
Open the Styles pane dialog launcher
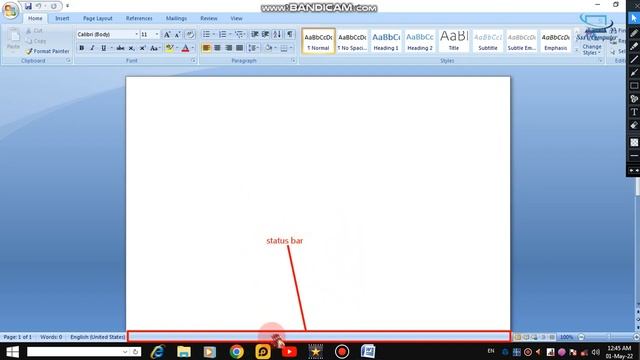pos(601,60)
